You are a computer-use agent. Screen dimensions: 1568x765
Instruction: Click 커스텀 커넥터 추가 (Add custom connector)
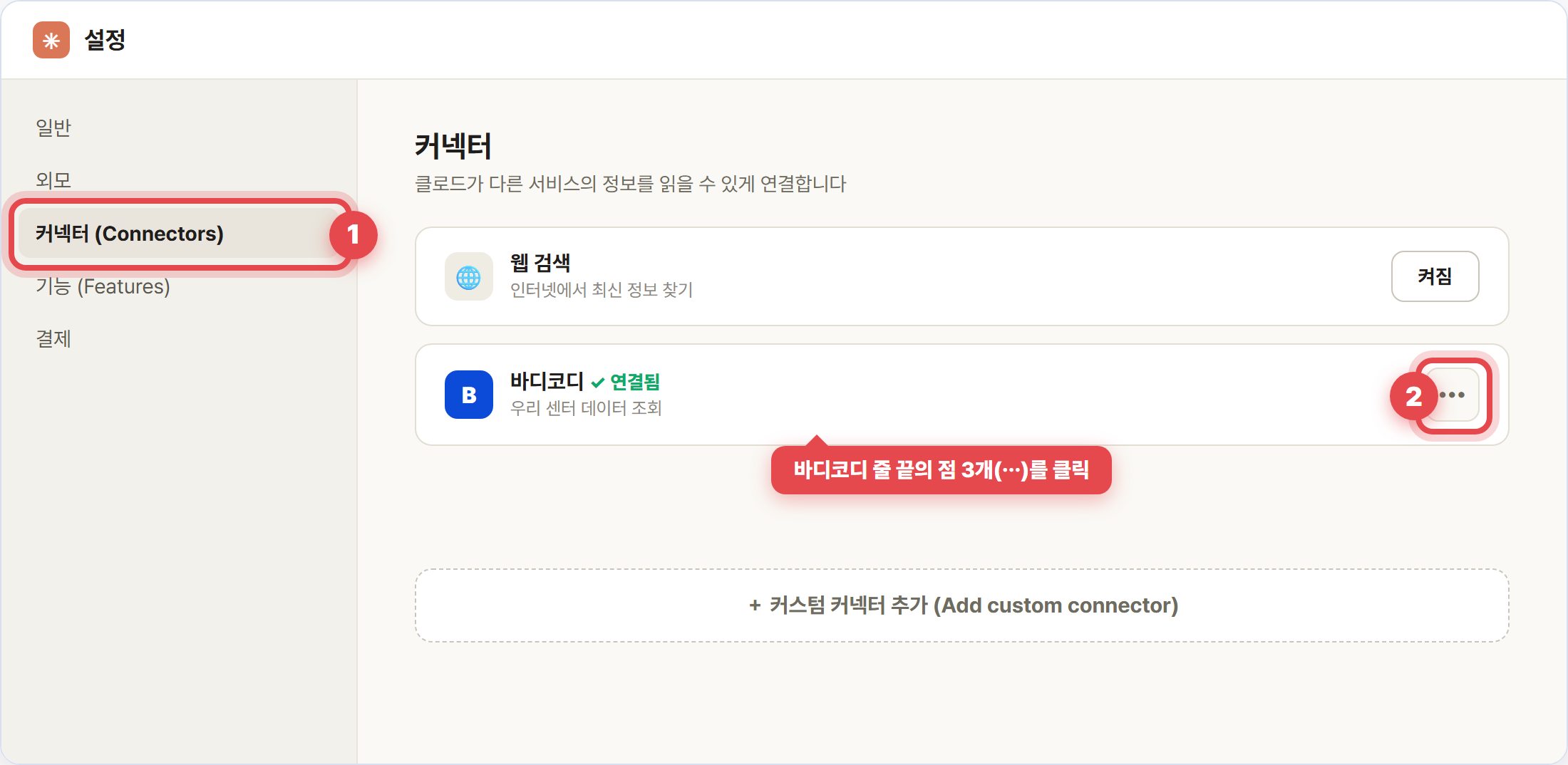[x=962, y=605]
